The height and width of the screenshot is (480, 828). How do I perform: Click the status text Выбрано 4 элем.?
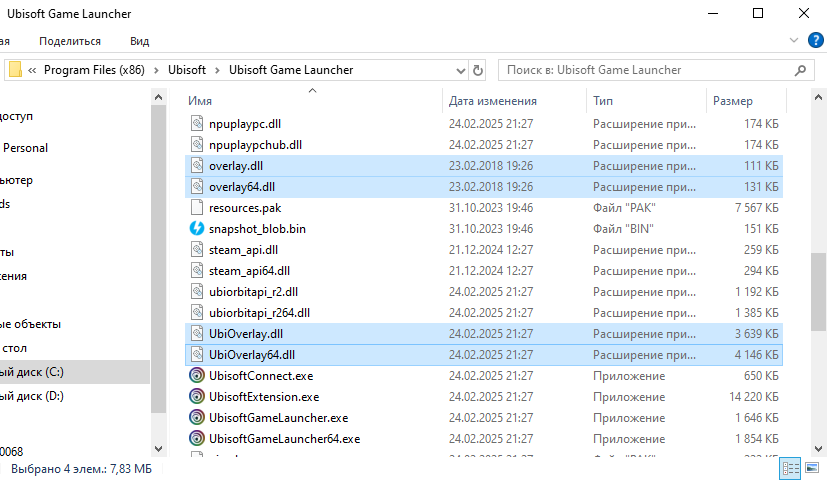pos(81,468)
